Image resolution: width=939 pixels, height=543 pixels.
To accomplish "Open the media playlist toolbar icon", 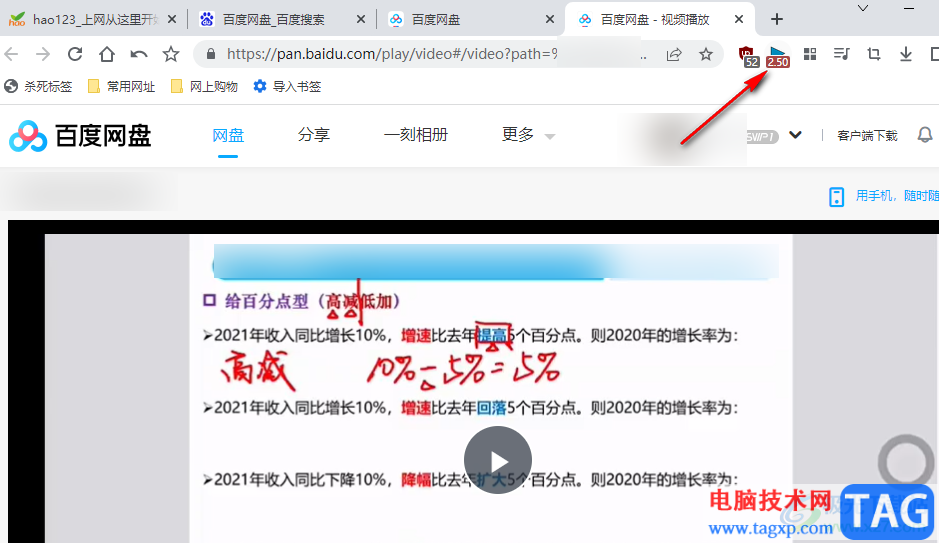I will [841, 54].
